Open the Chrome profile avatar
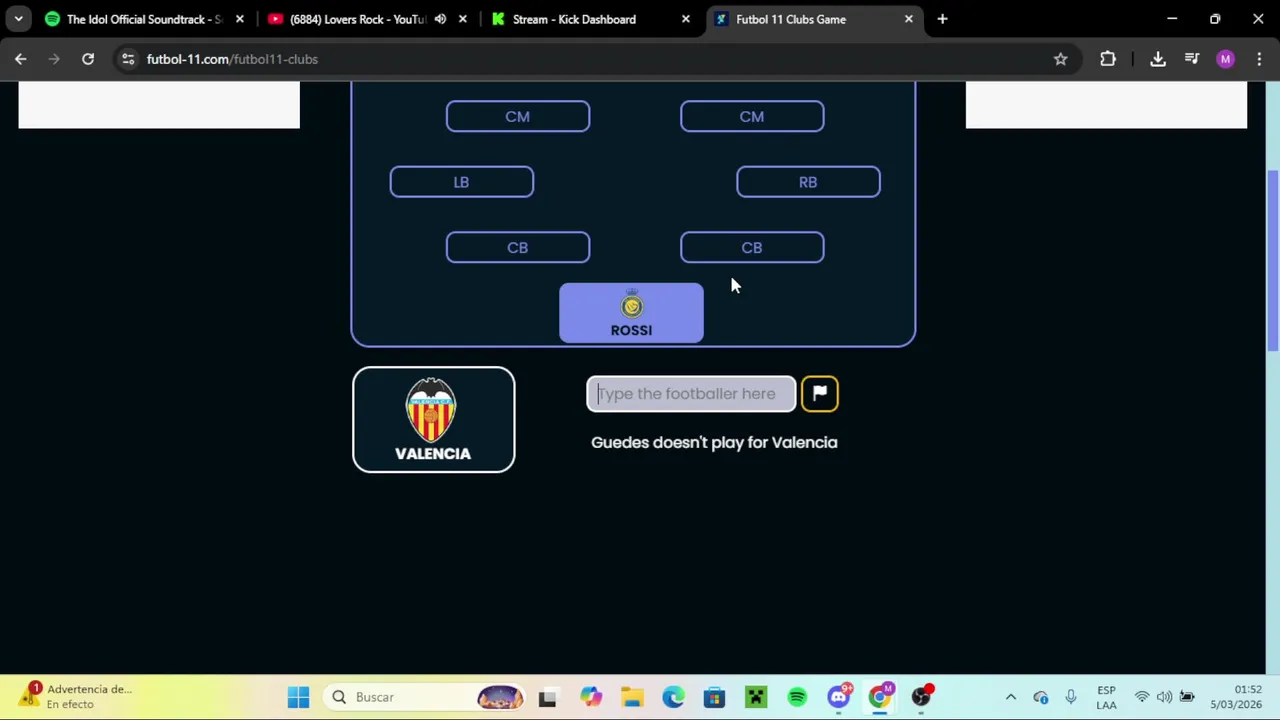Screen dimensions: 1280x720 pyautogui.click(x=1225, y=59)
